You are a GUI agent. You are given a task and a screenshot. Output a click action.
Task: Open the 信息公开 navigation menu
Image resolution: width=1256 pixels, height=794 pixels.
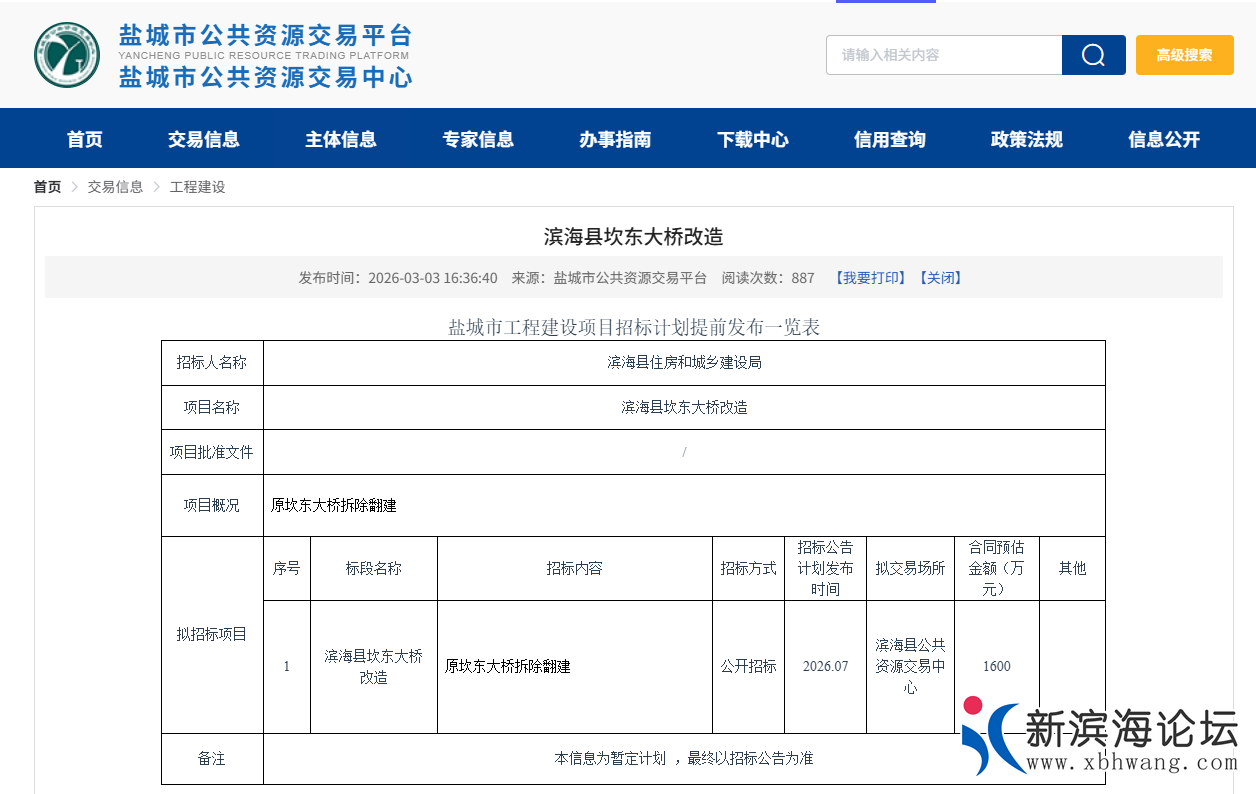(x=1164, y=140)
